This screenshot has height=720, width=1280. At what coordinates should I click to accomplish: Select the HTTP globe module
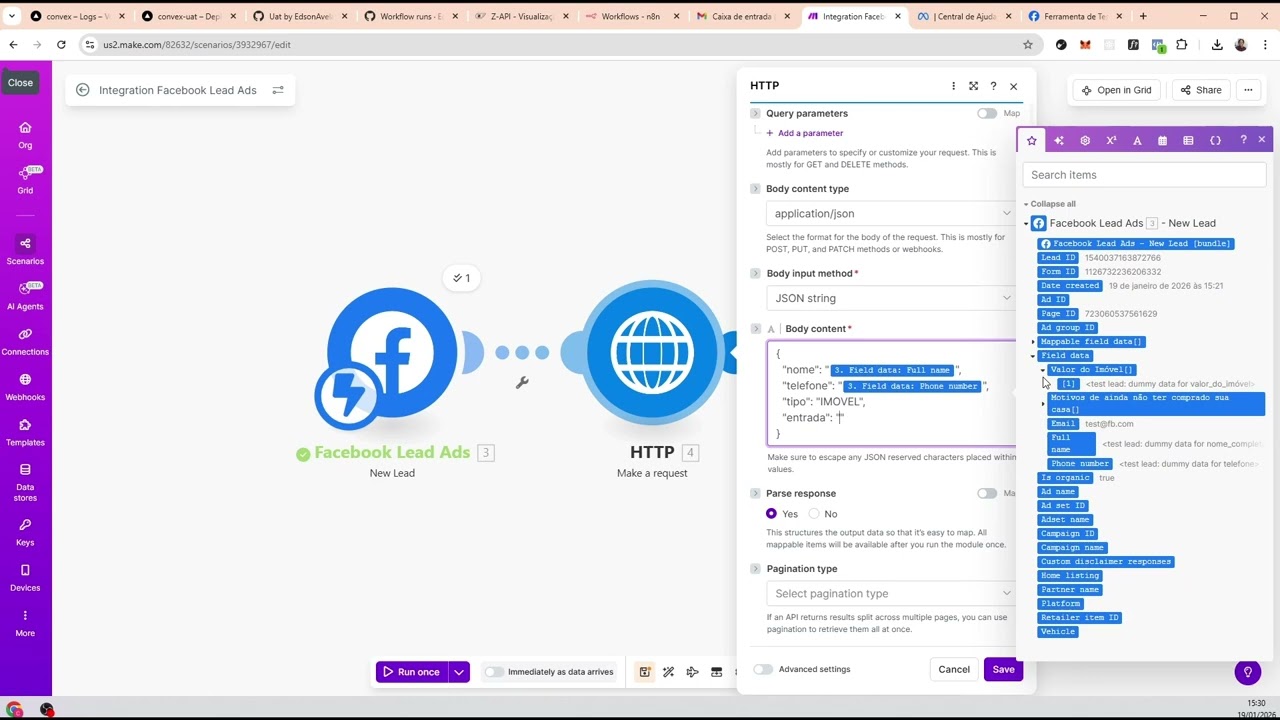tap(652, 353)
